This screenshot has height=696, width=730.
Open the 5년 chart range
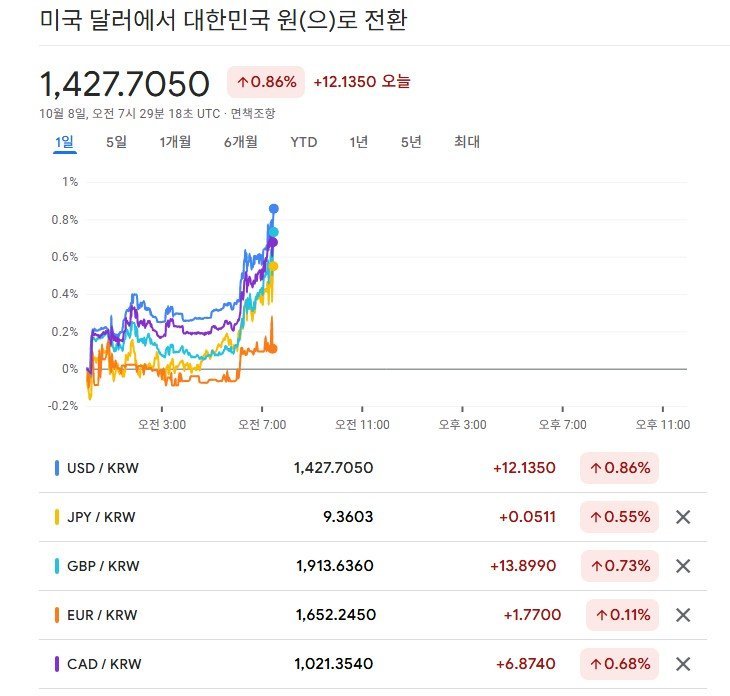[x=411, y=142]
